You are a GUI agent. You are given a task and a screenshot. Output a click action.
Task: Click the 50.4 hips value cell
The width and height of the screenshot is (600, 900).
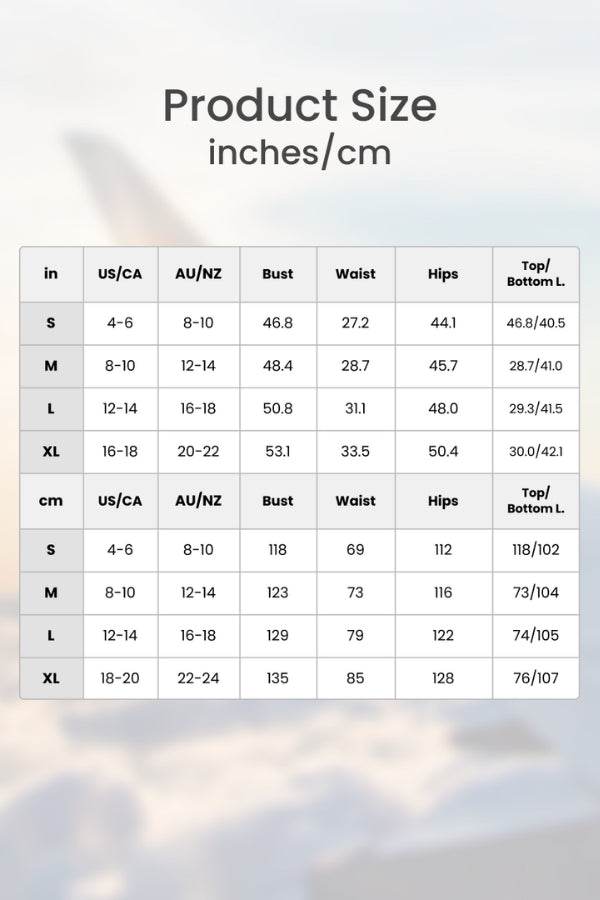(x=443, y=452)
